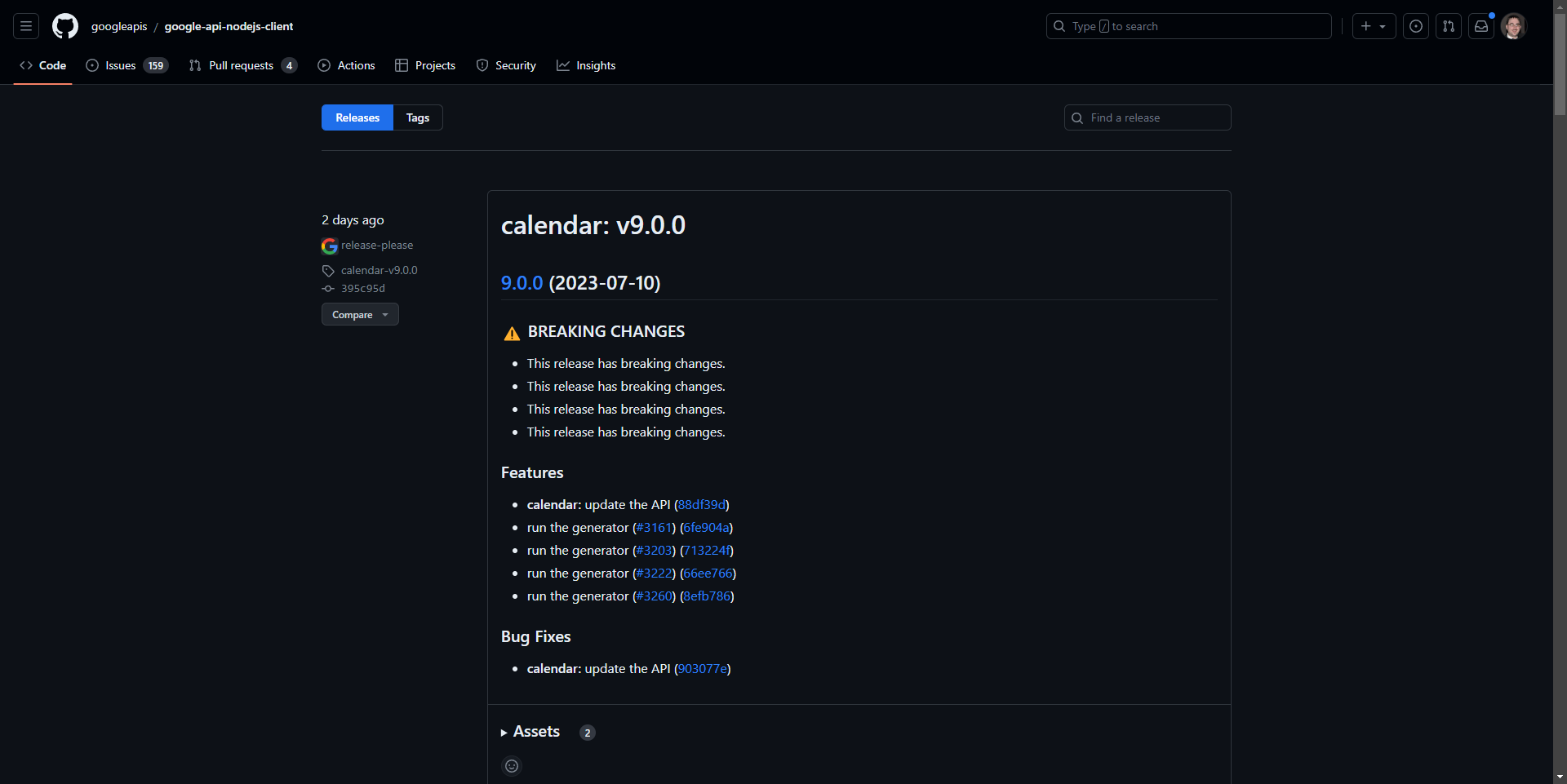Open the calendar-v9.0.0 tag link

379,270
